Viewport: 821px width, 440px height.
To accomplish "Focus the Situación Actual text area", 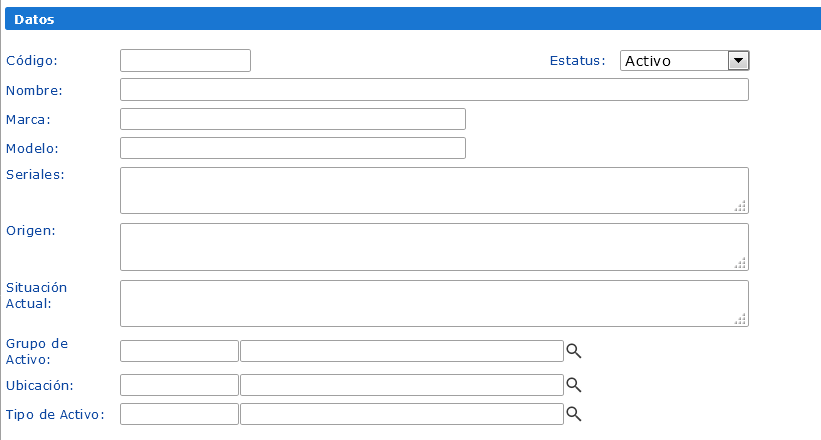I will [434, 303].
